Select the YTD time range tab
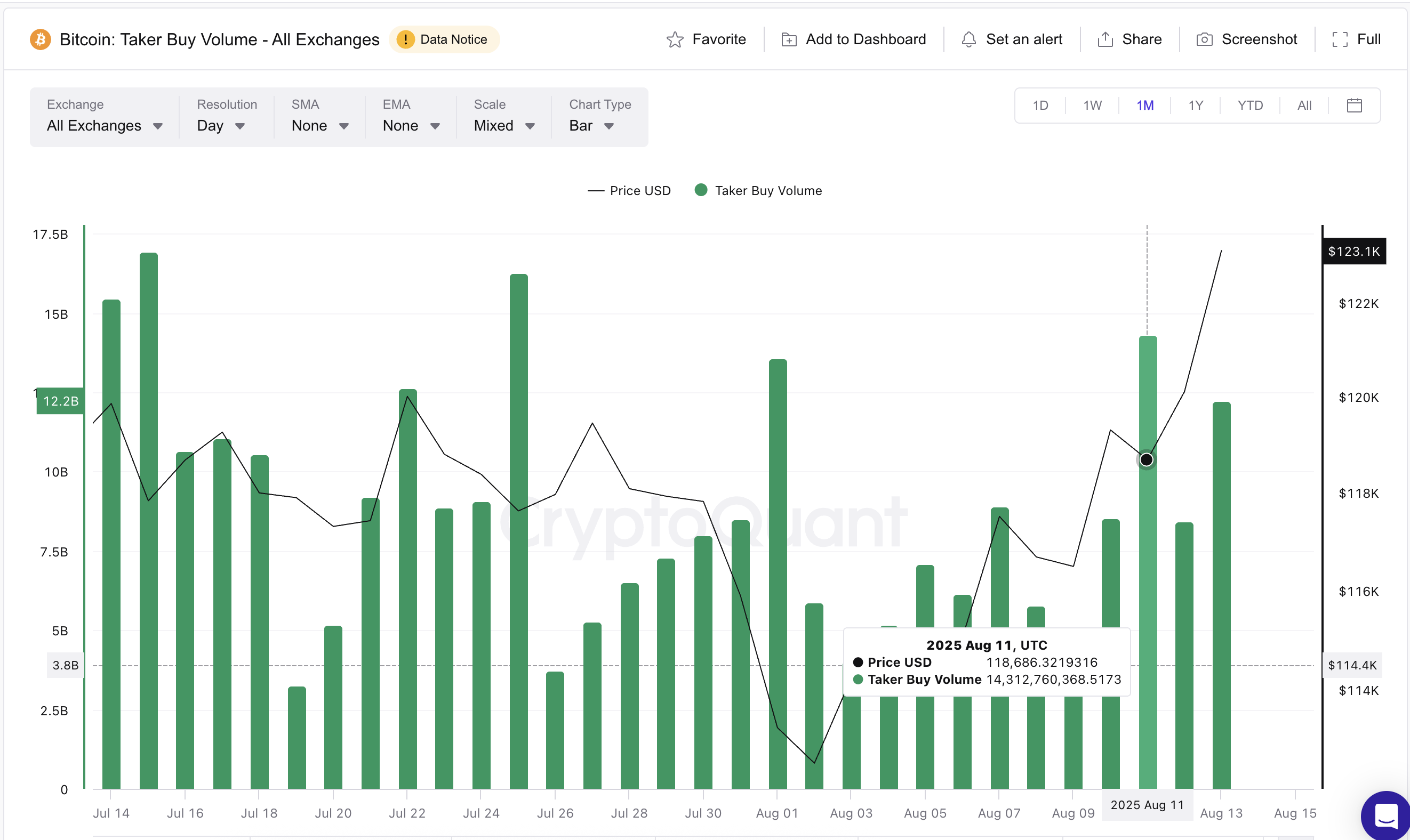1410x840 pixels. pos(1251,106)
